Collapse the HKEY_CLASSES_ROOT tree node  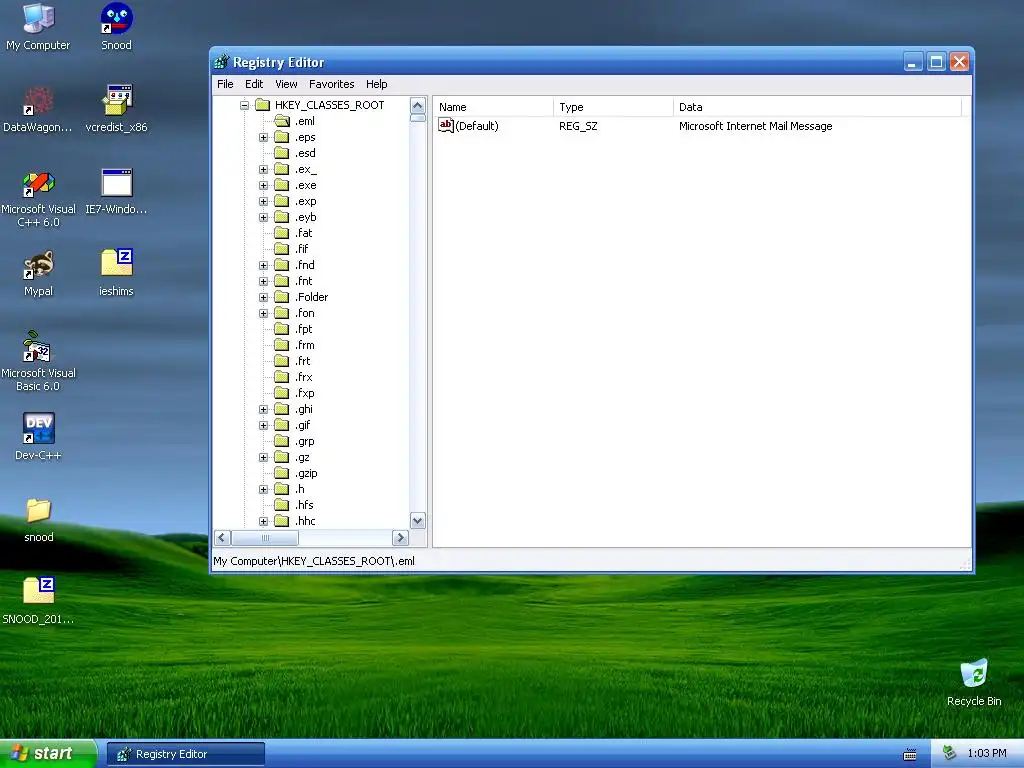[x=244, y=105]
